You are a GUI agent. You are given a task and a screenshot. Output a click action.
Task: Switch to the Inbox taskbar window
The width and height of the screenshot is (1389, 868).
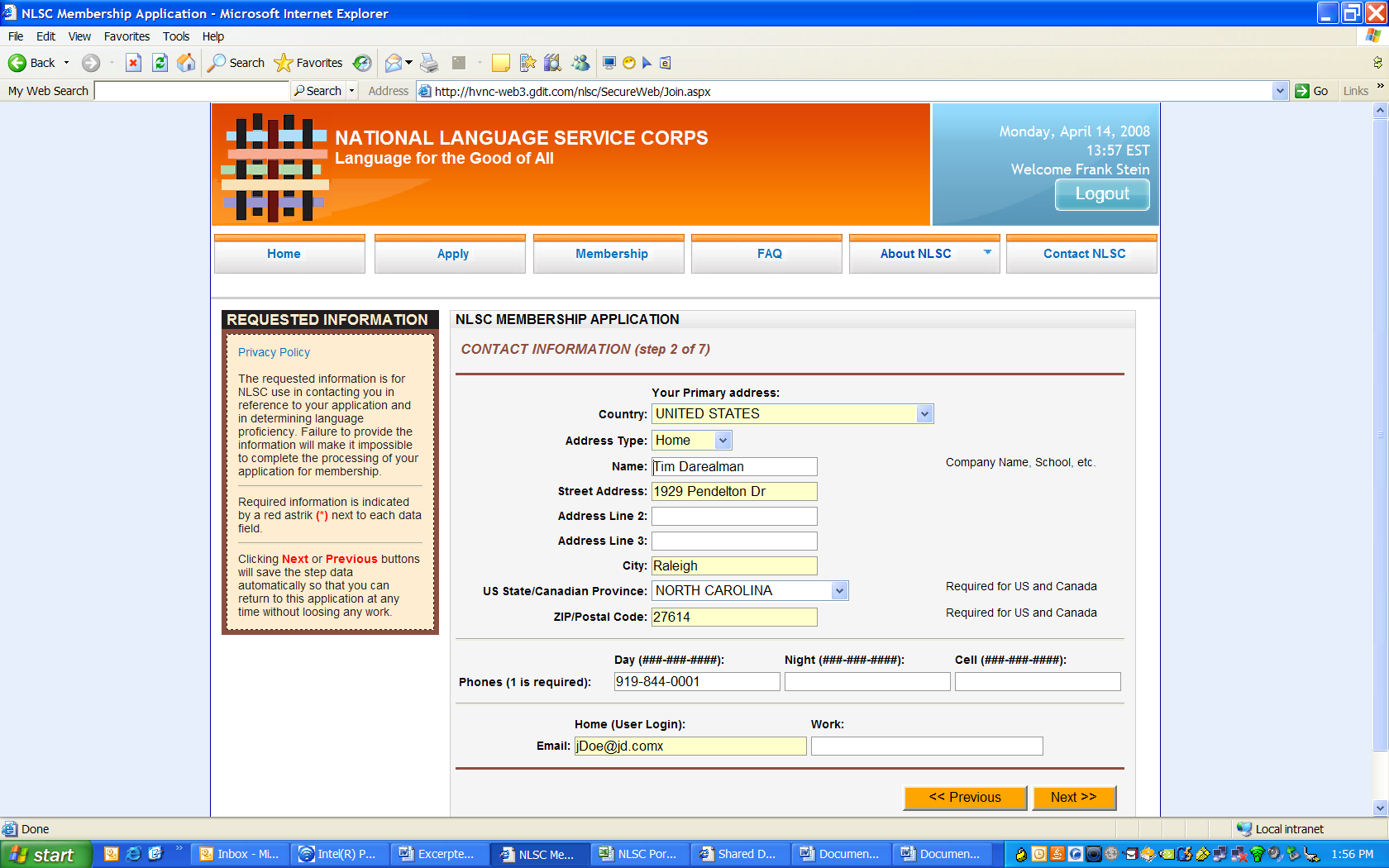pos(241,855)
